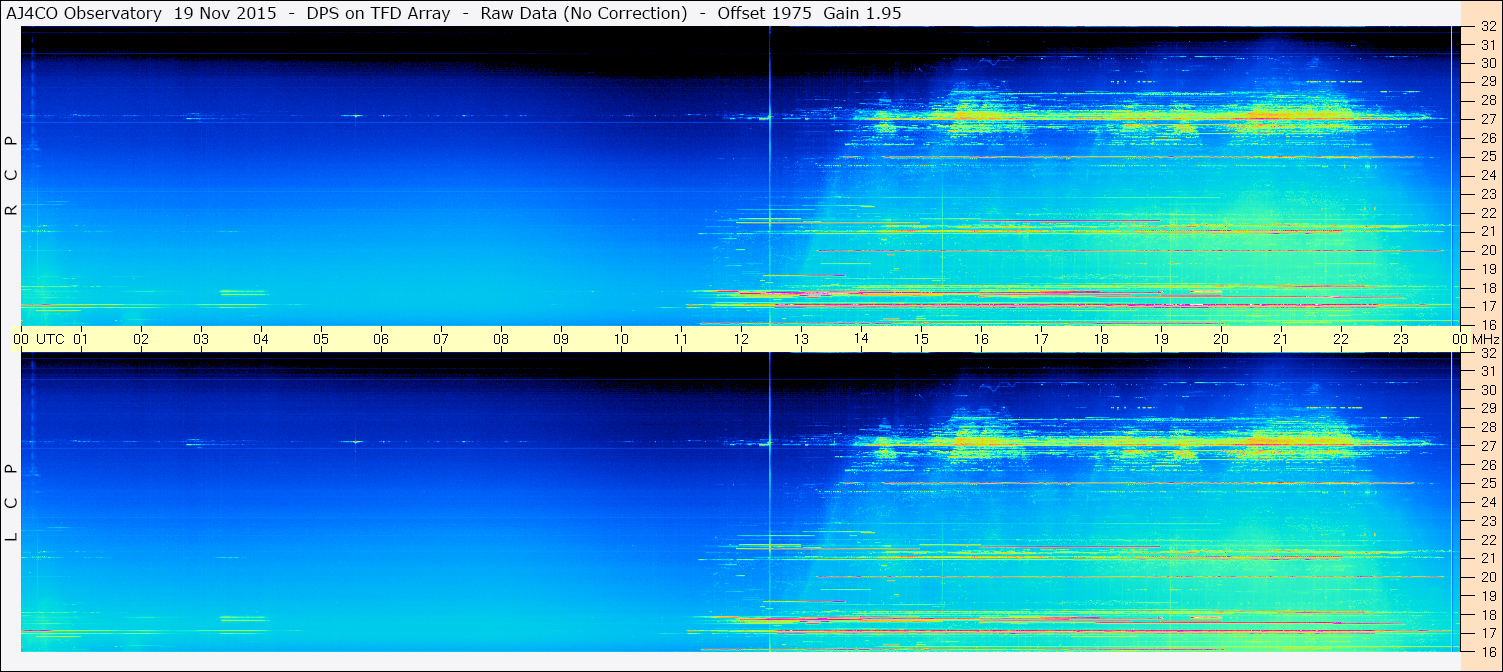Select hour 20 on the time axis
The height and width of the screenshot is (672, 1503).
click(x=1221, y=339)
